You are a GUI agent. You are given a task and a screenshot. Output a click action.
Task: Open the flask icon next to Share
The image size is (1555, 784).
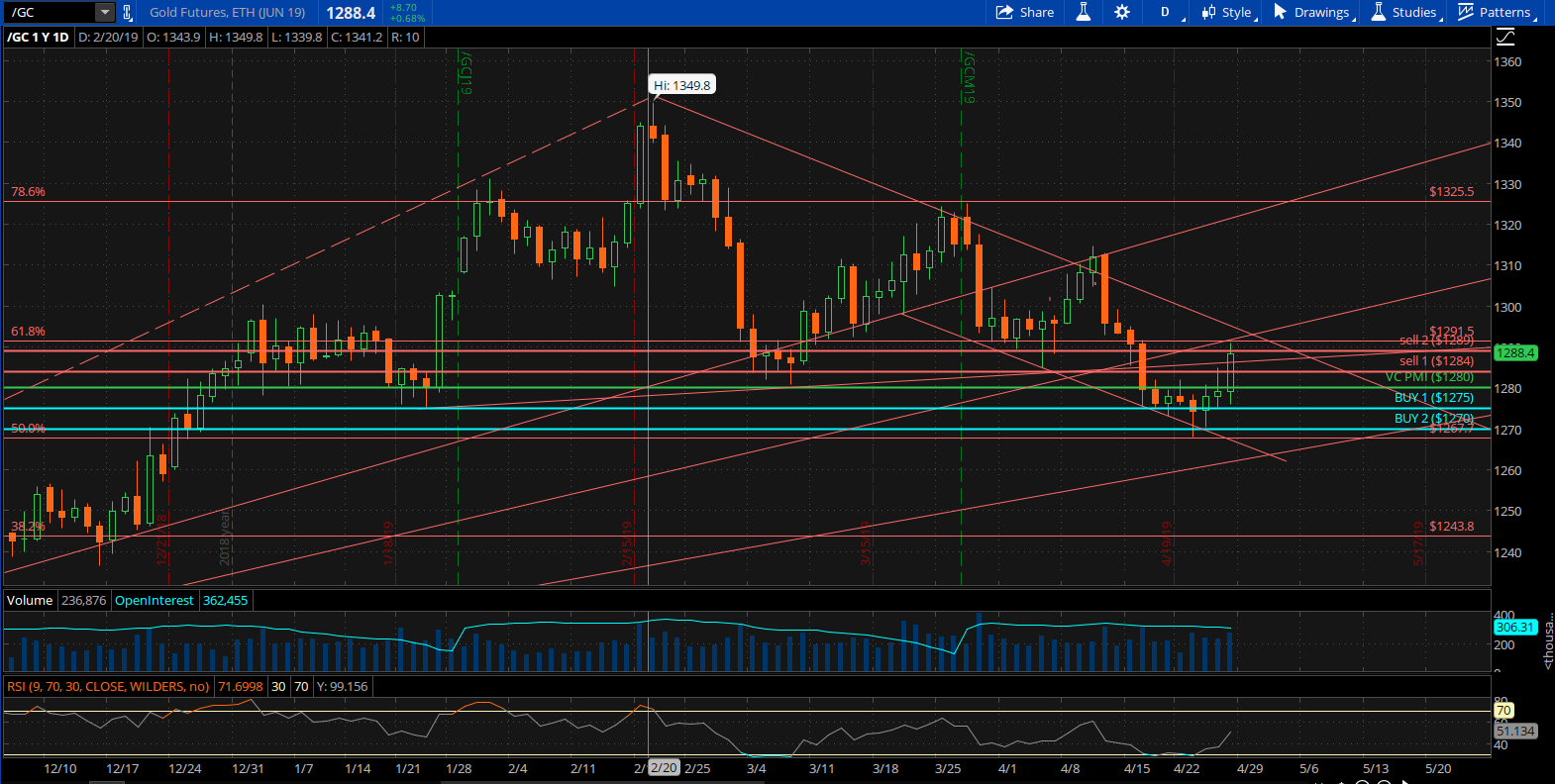(x=1084, y=12)
